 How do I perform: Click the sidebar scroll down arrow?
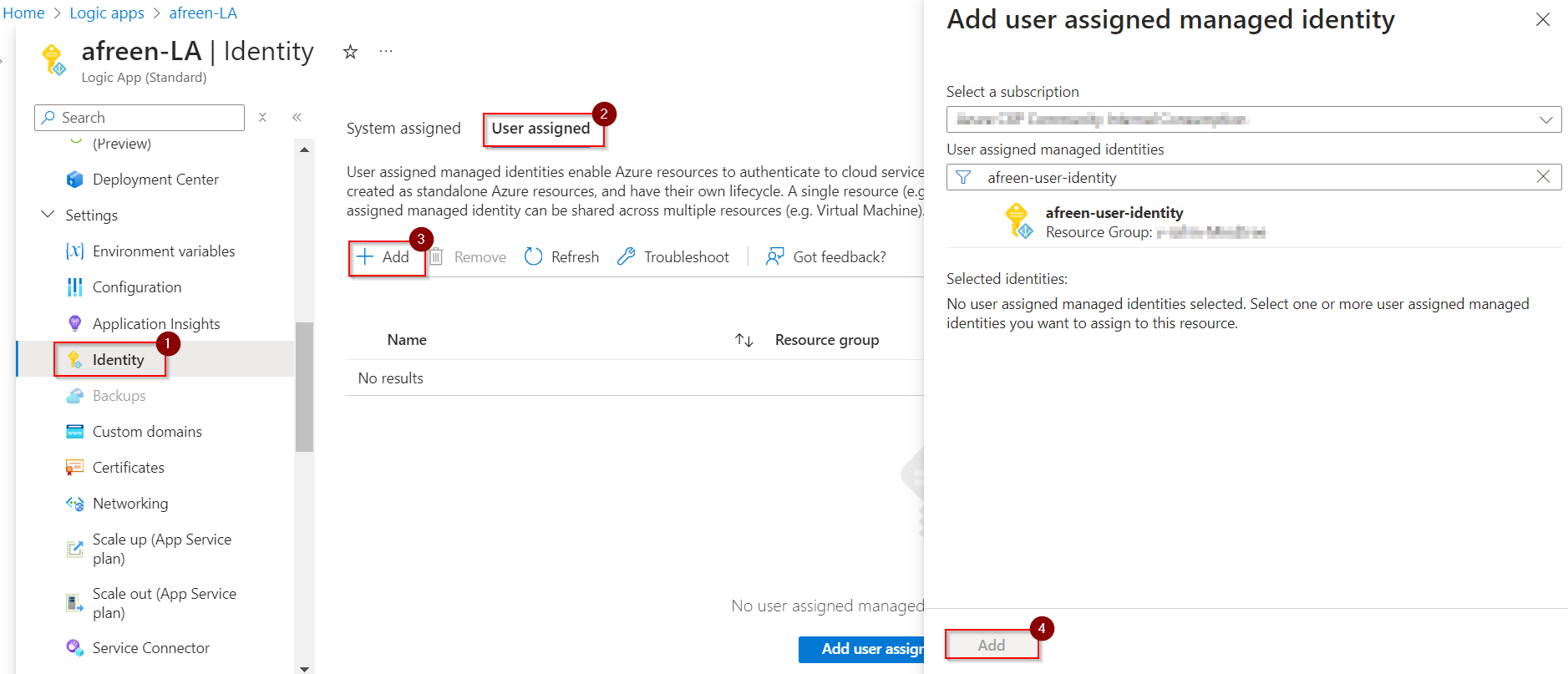(x=304, y=668)
